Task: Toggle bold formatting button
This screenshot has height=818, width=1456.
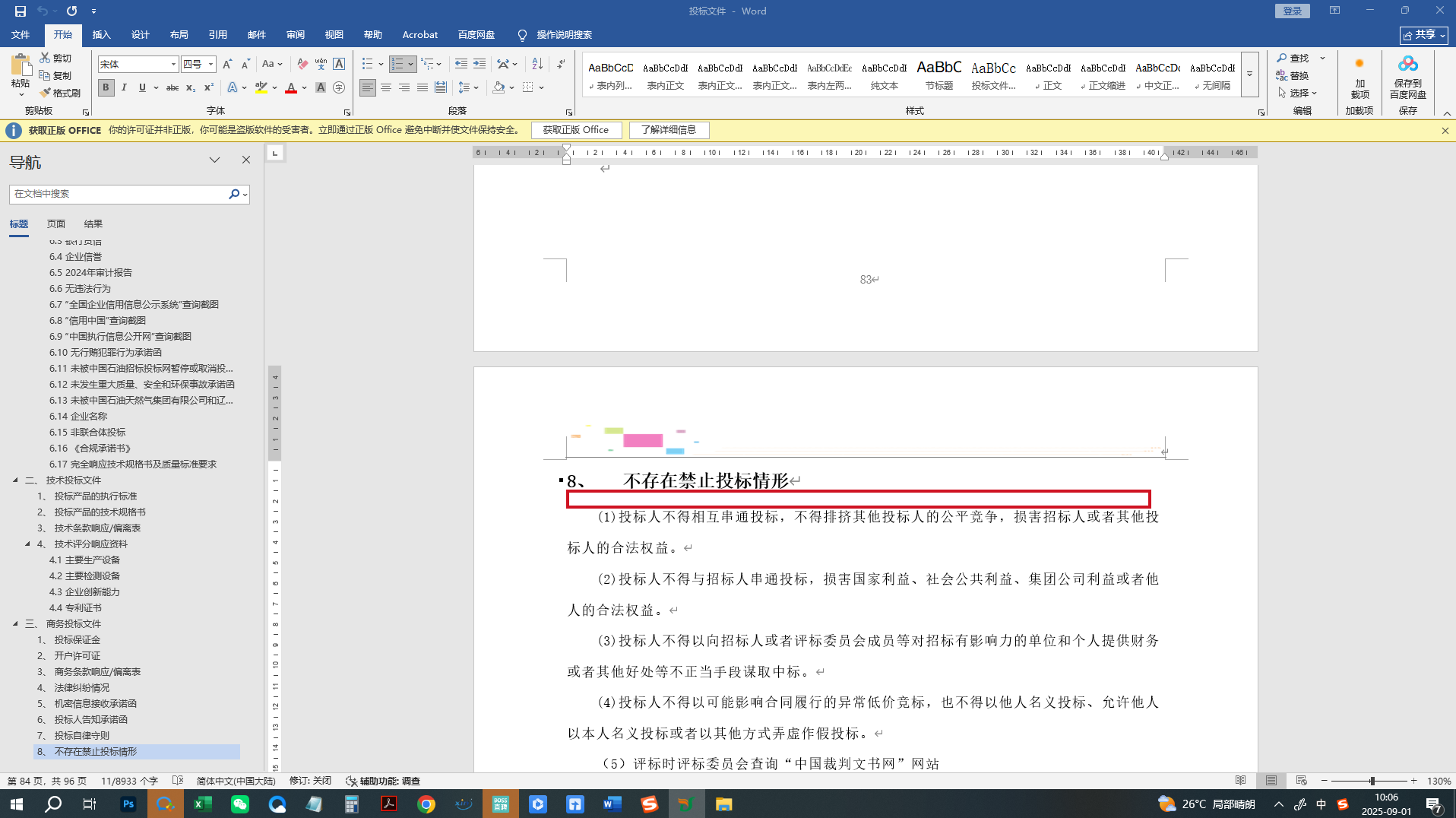Action: tap(106, 87)
